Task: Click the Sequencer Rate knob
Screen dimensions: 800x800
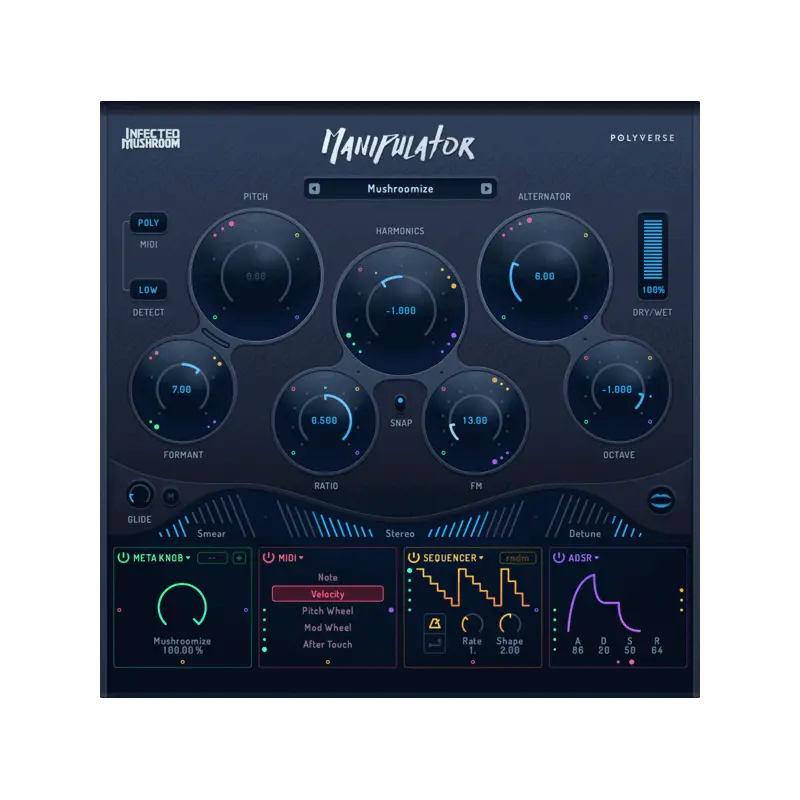Action: tap(472, 624)
